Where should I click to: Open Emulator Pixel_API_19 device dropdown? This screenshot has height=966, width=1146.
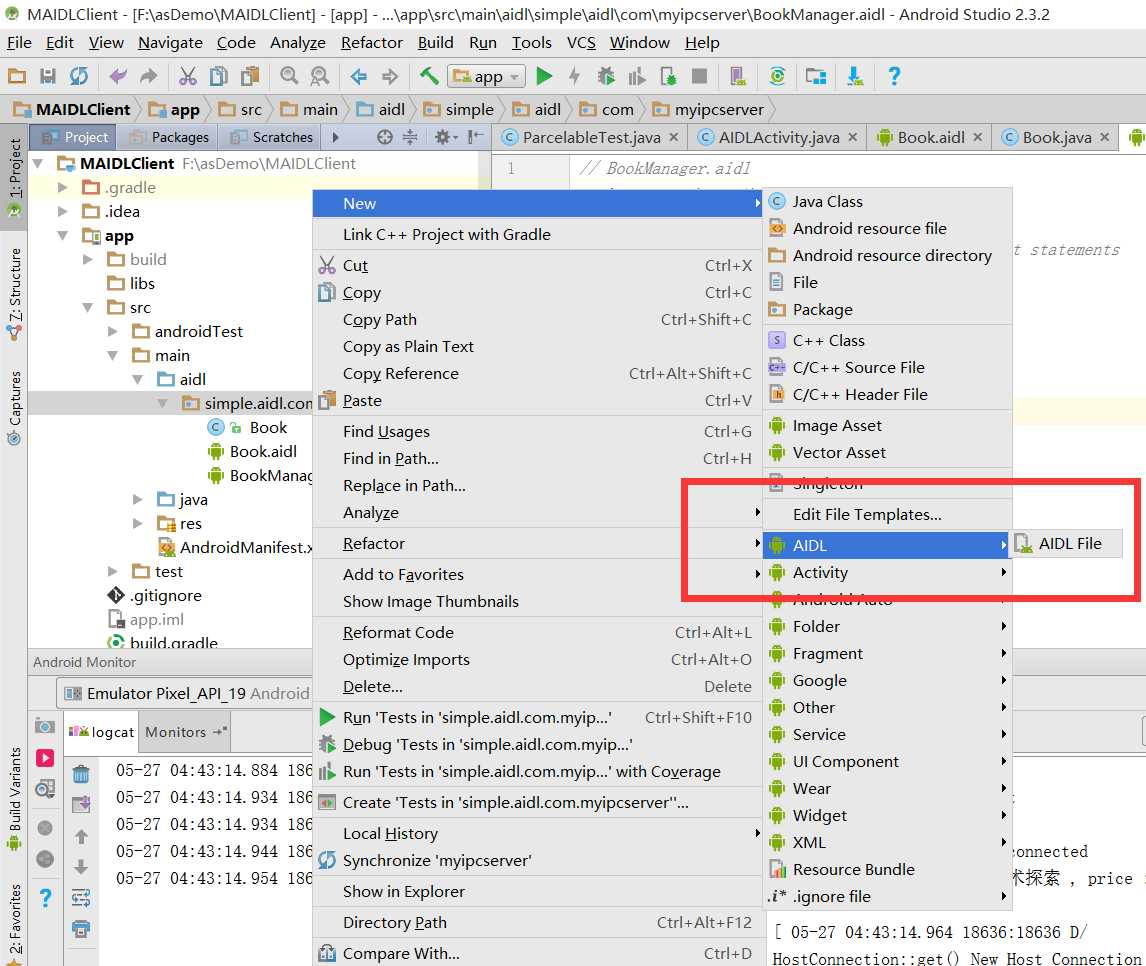point(186,693)
